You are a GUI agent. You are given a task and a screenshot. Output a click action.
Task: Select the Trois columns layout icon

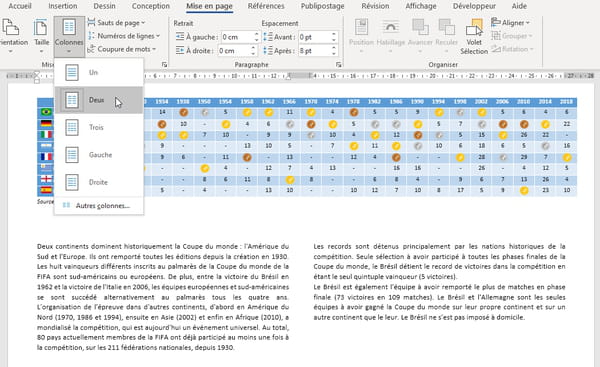point(72,127)
